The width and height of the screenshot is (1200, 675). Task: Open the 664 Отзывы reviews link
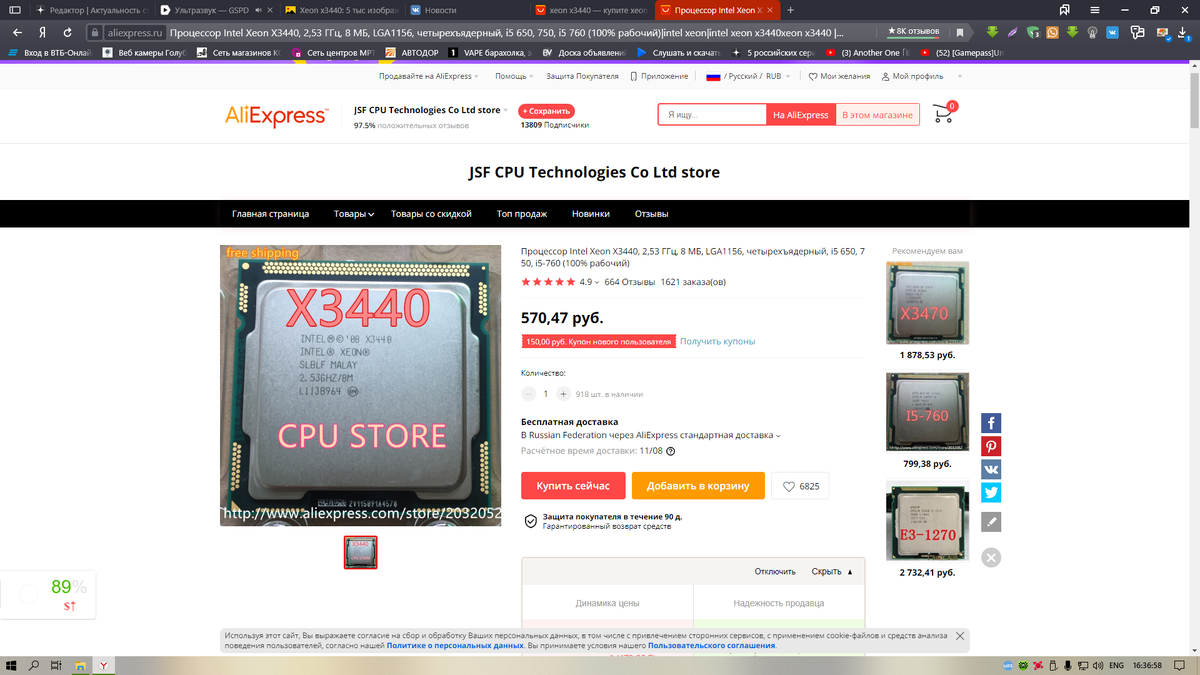(x=629, y=282)
